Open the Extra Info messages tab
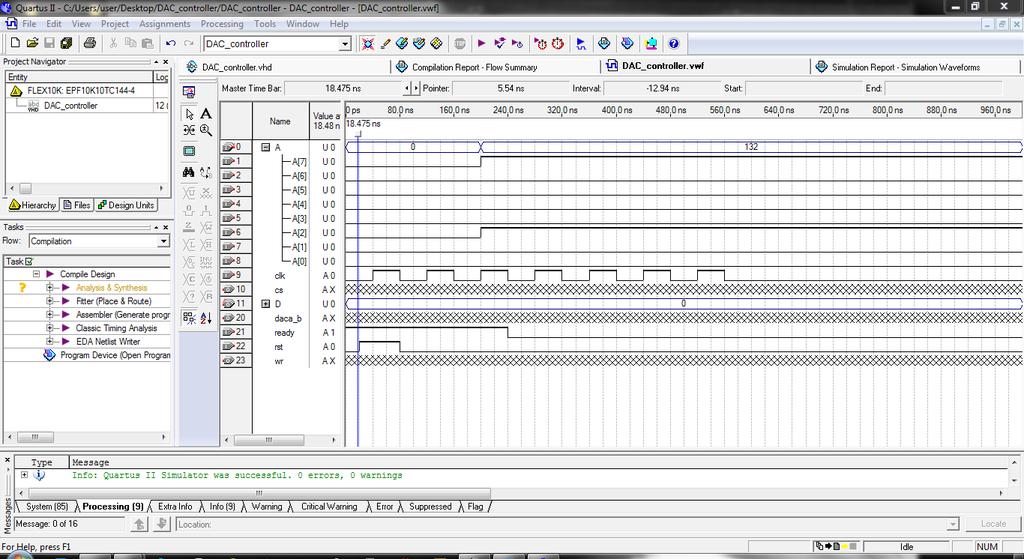1024x559 pixels. 175,507
